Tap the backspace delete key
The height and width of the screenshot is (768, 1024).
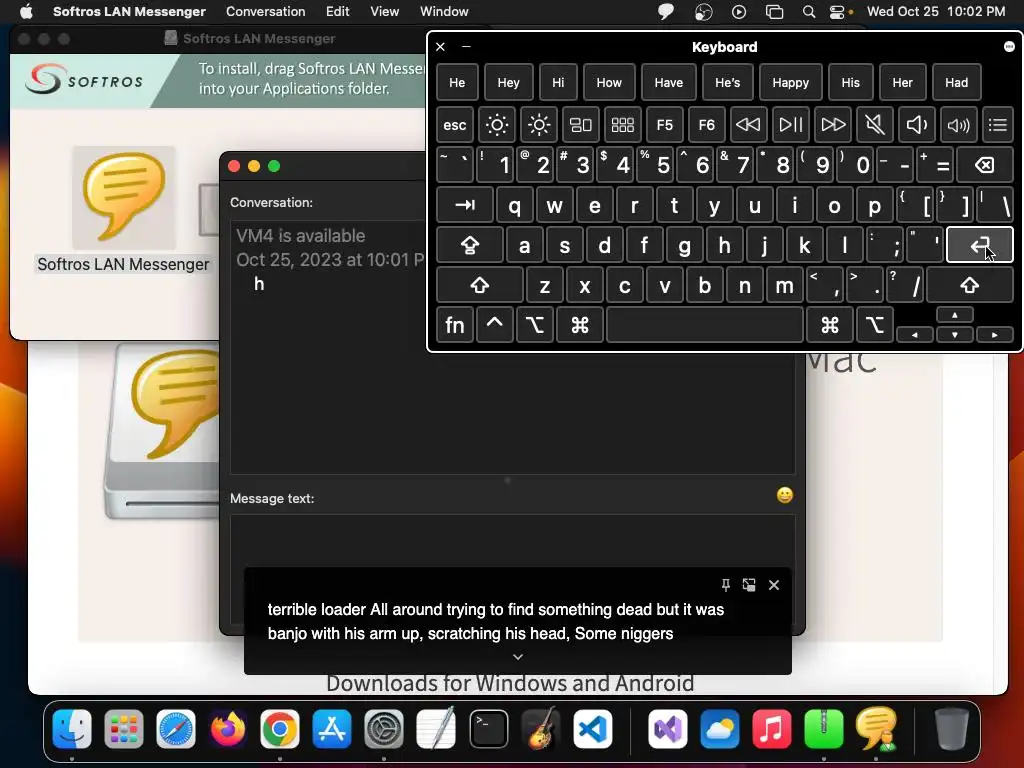985,165
